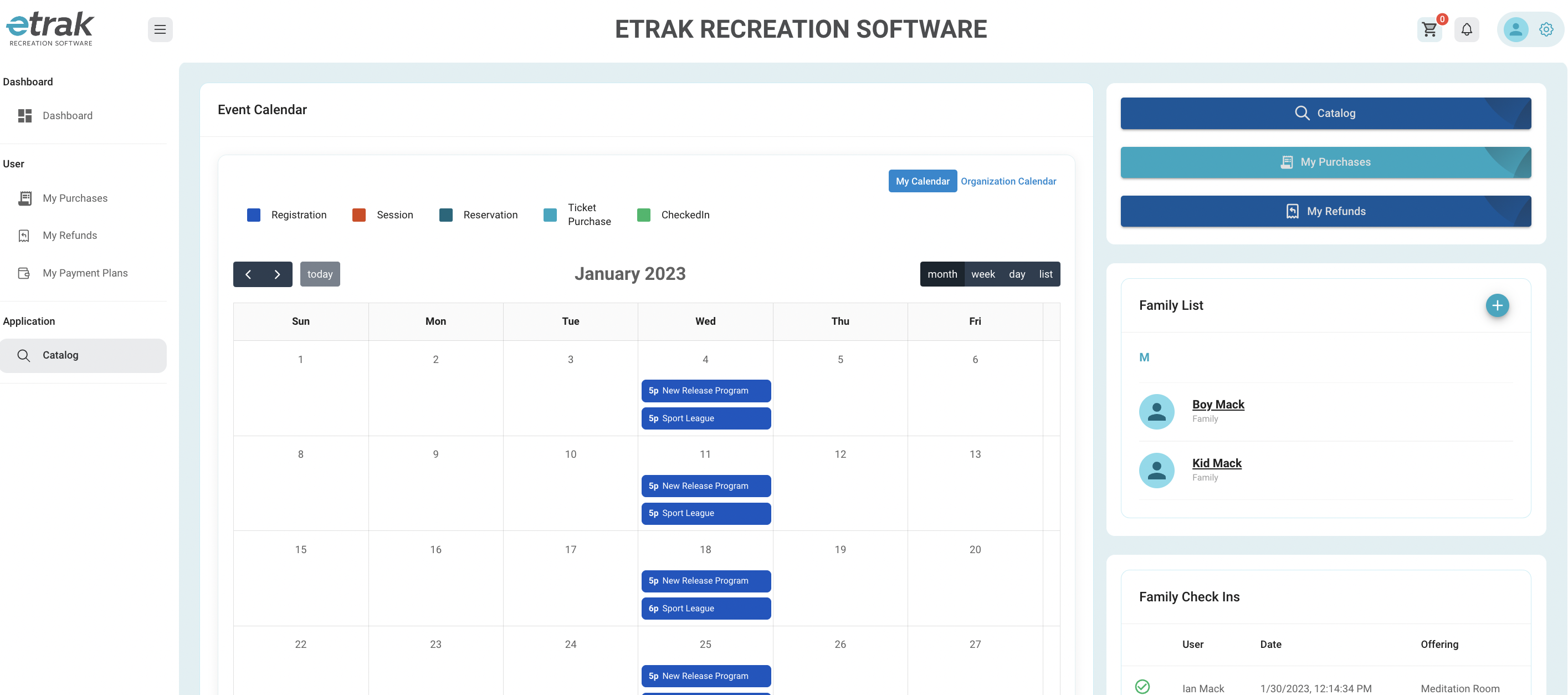The image size is (1568, 695).
Task: Click the large My Refunds button
Action: [x=1326, y=211]
